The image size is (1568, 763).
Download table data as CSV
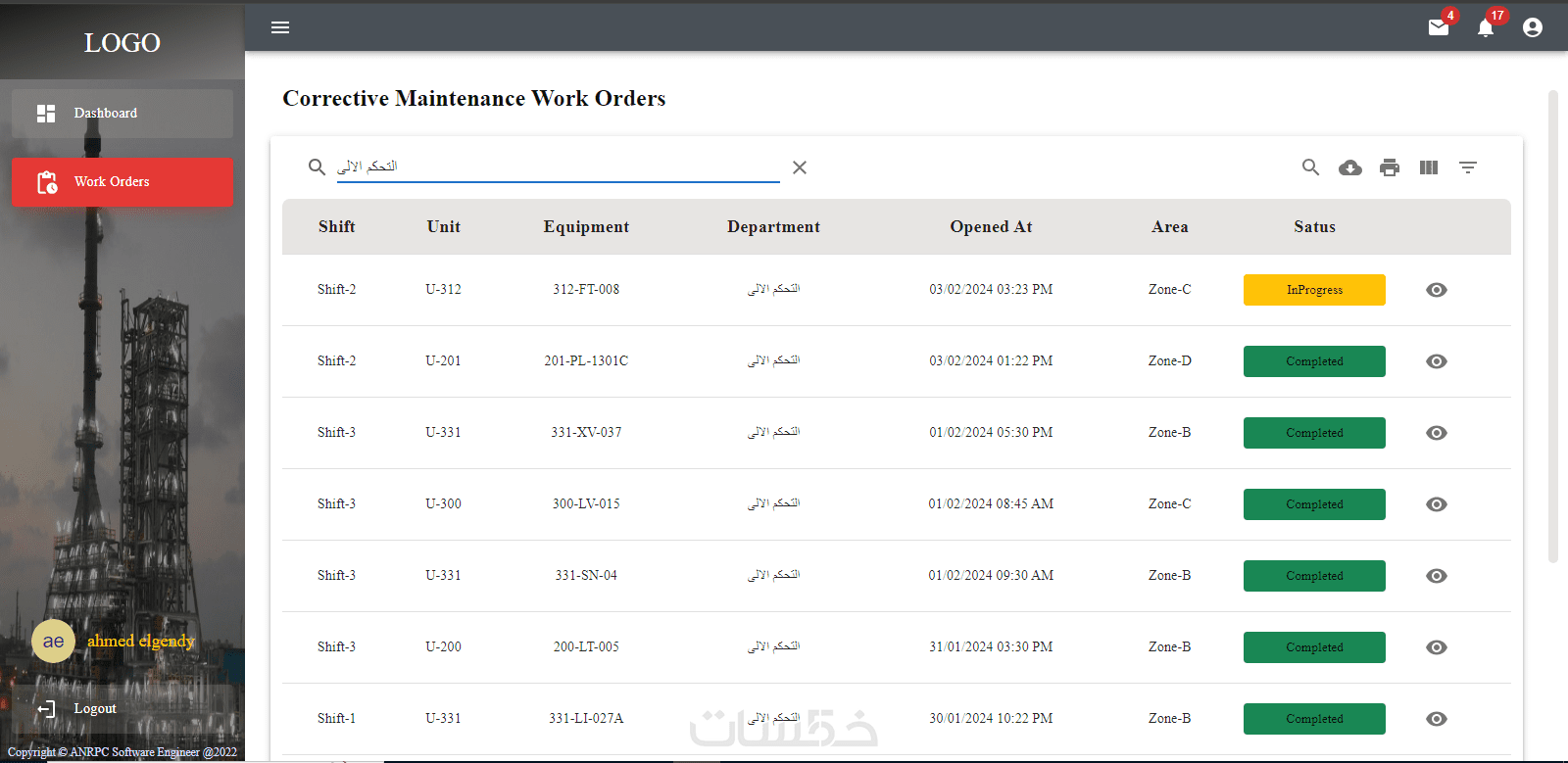pyautogui.click(x=1350, y=167)
